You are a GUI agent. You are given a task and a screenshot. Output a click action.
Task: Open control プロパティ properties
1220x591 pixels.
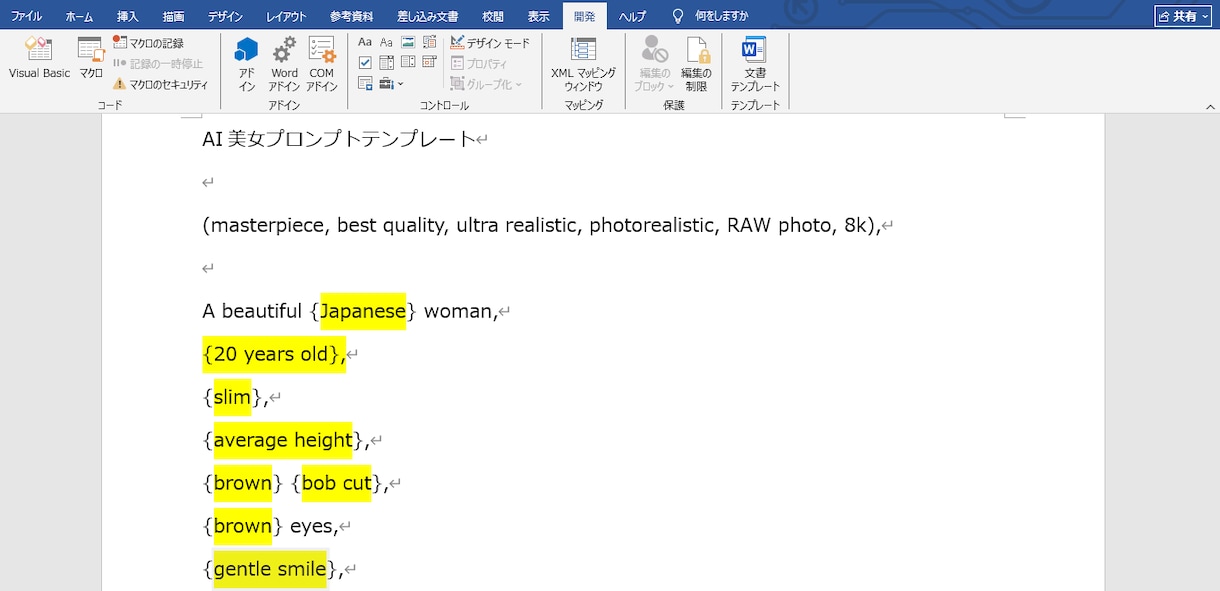[x=480, y=64]
